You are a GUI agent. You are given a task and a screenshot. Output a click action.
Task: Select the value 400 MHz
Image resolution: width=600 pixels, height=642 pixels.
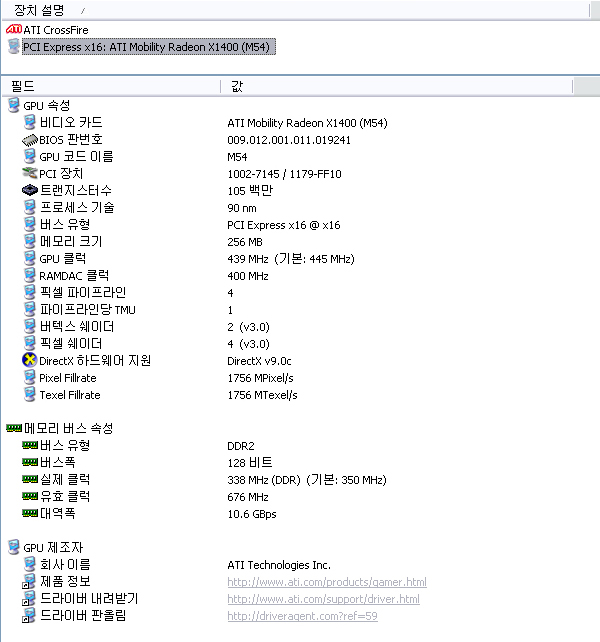point(248,276)
